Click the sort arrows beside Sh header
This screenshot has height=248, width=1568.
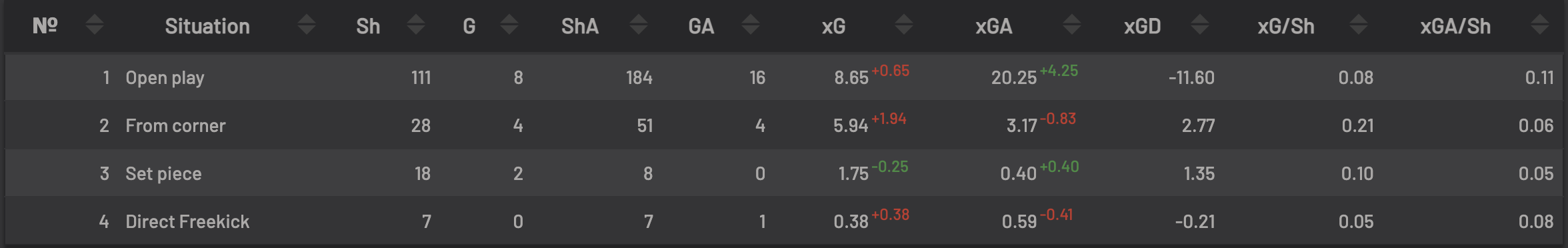tap(416, 25)
